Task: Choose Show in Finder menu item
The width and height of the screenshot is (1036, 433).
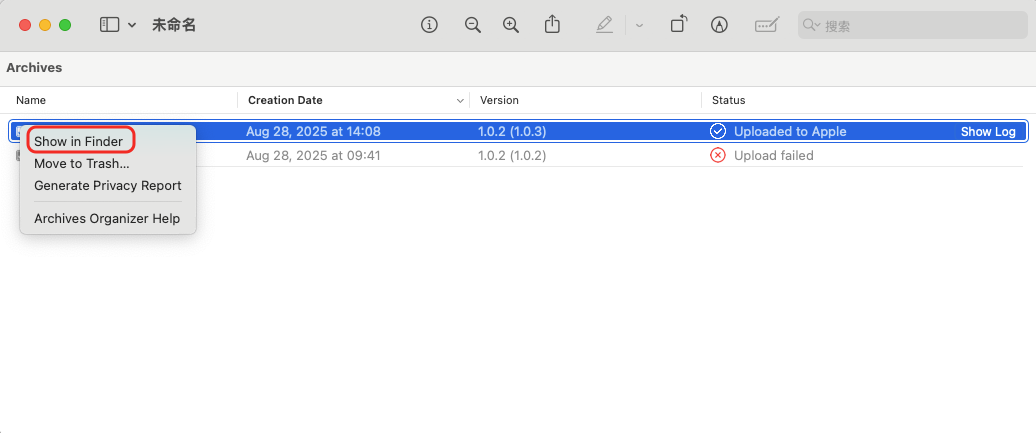Action: 79,141
